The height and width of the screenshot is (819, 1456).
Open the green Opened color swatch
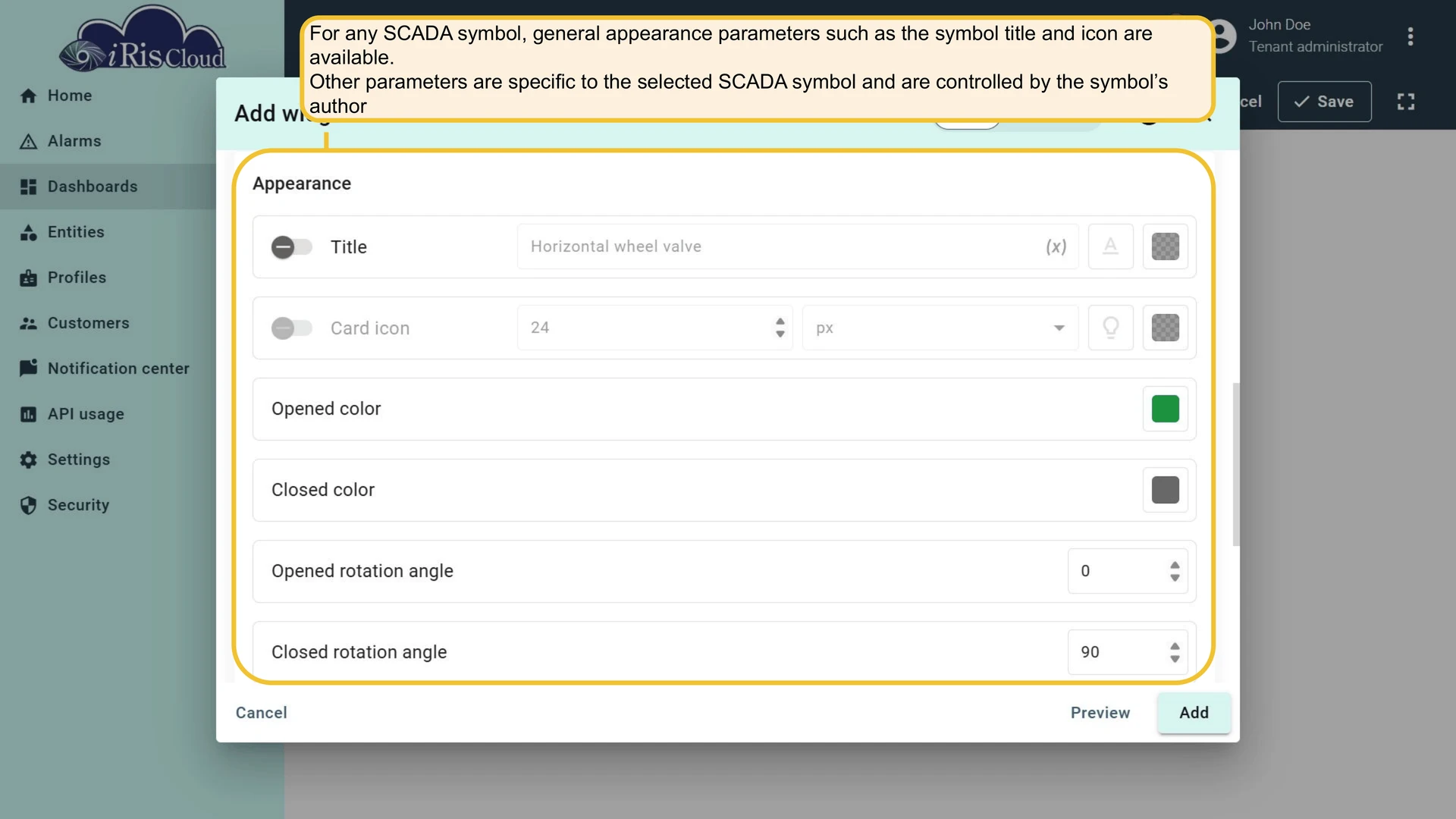(1165, 409)
